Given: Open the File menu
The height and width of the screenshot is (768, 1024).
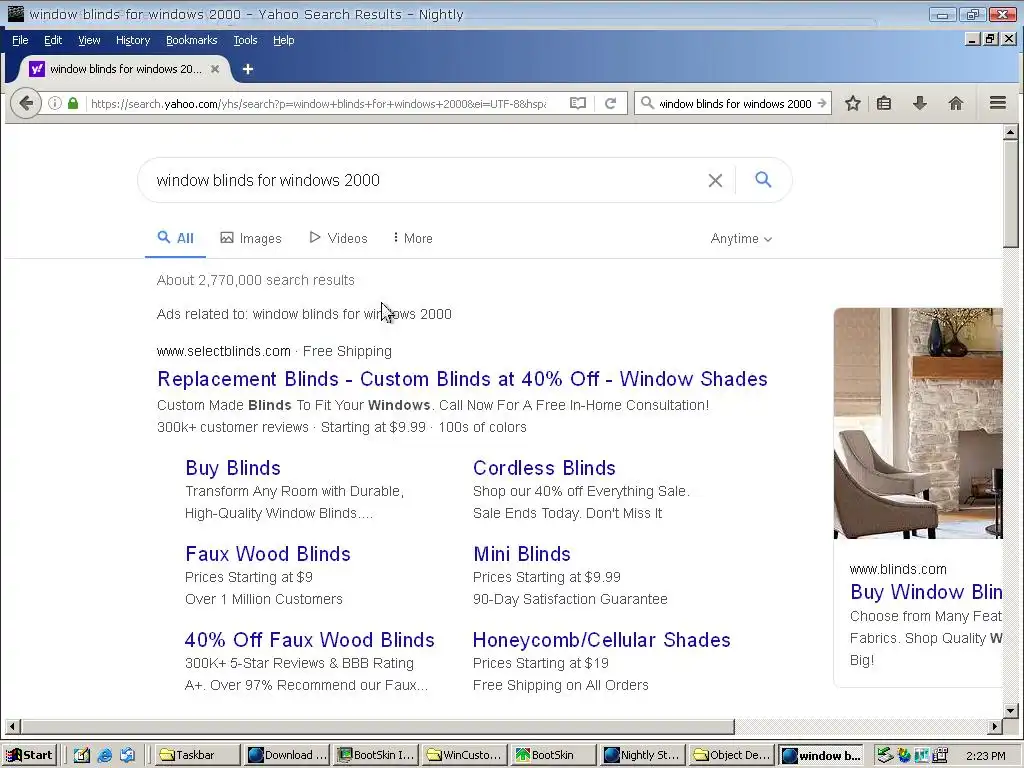Looking at the screenshot, I should point(20,40).
